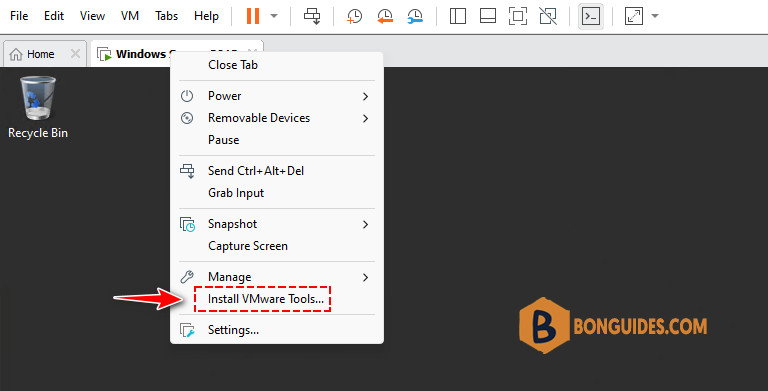Open Snapshot Manager via the clock-wrench toolbar icon

pyautogui.click(x=415, y=16)
